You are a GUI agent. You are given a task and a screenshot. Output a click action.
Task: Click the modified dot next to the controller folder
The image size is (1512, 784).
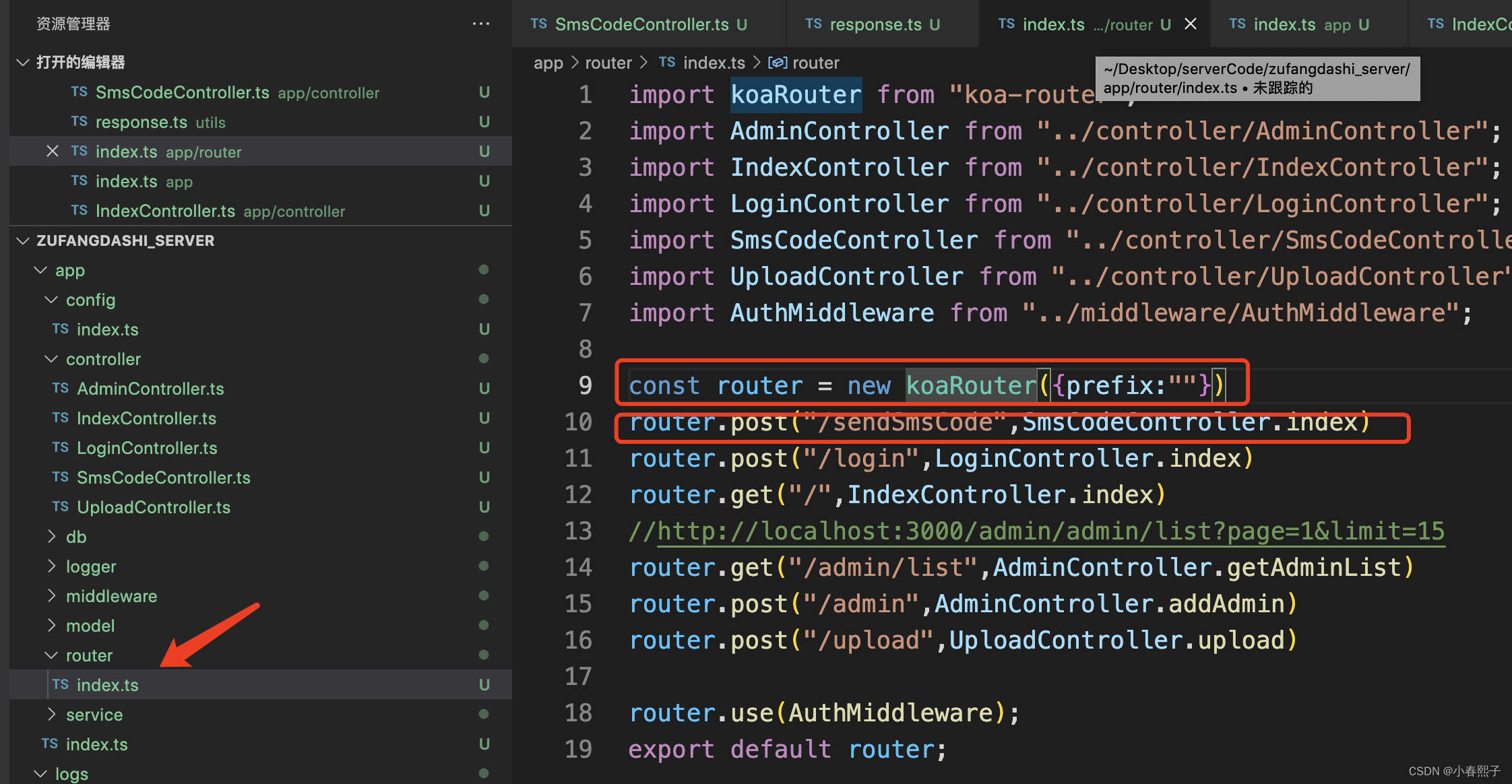(x=483, y=358)
